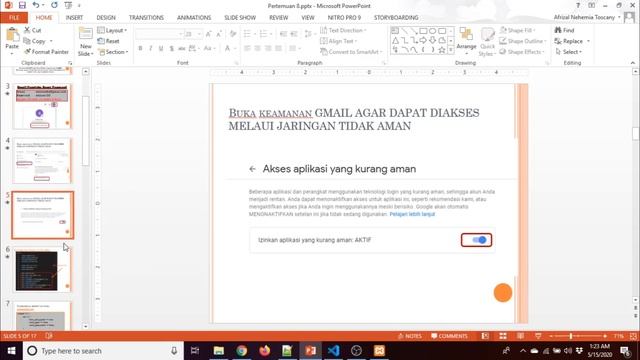Open the Shape Effects dropdown
Viewport: 640px width, 360px height.
click(522, 52)
